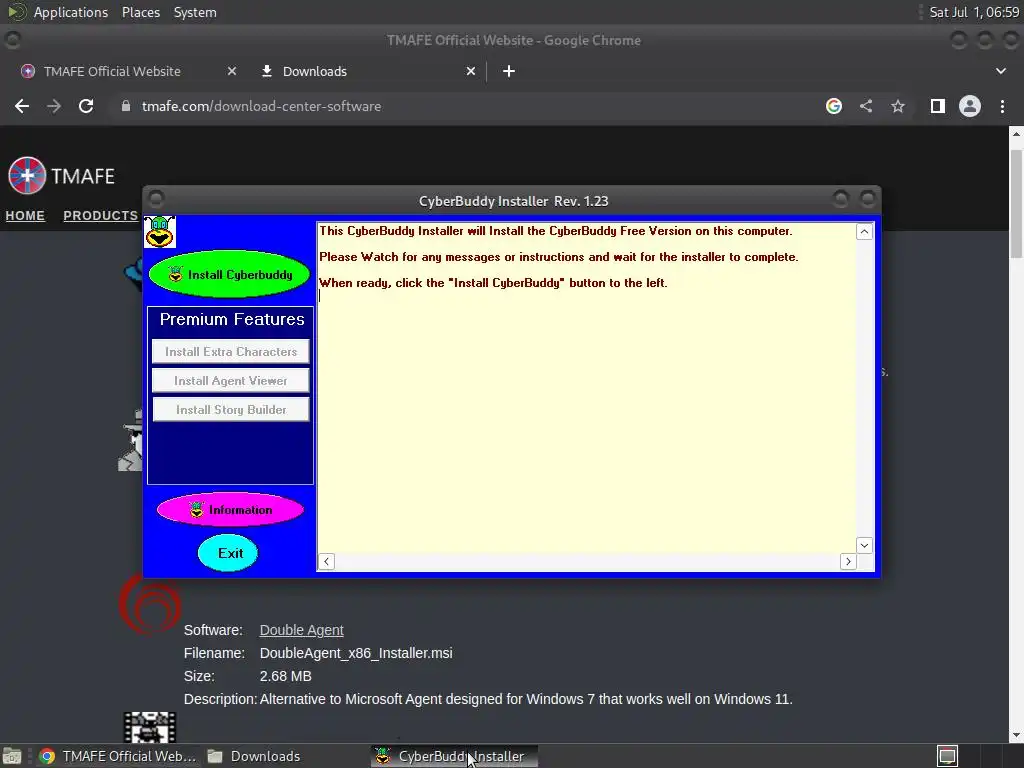The width and height of the screenshot is (1024, 768).
Task: Click the cyan Exit button
Action: click(228, 553)
